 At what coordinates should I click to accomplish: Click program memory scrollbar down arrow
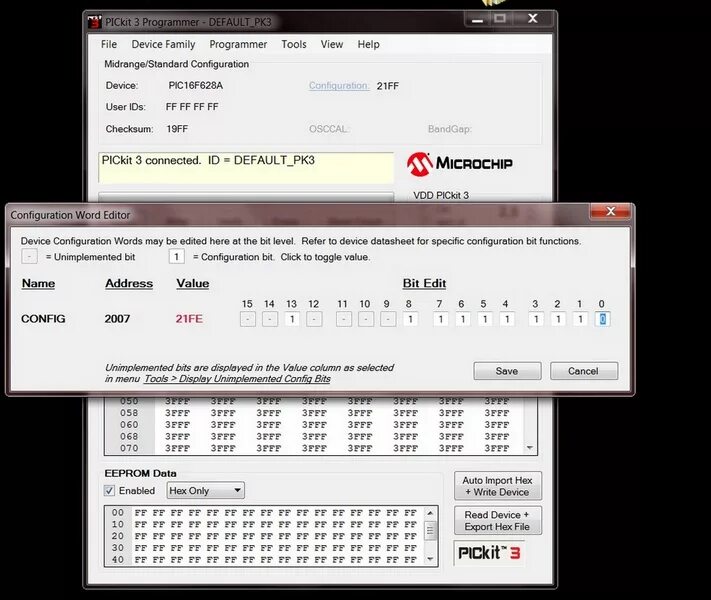click(x=530, y=448)
